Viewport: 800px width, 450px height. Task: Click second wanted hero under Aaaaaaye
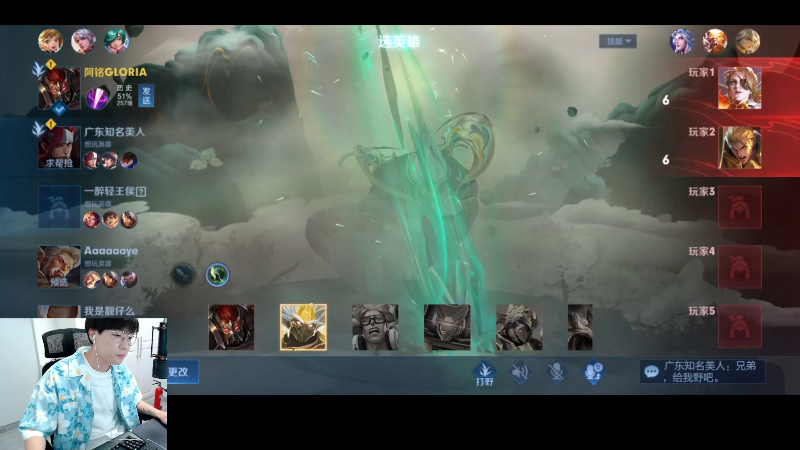[x=110, y=280]
